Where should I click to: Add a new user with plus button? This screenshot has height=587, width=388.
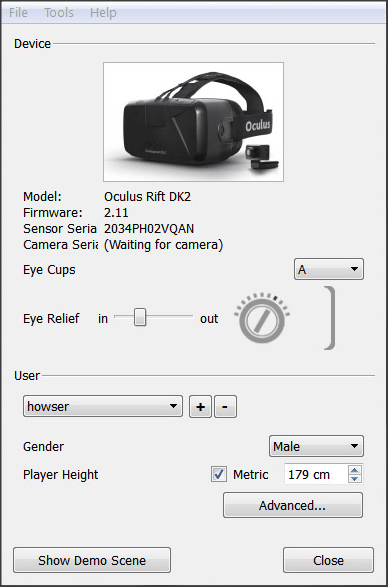click(200, 406)
